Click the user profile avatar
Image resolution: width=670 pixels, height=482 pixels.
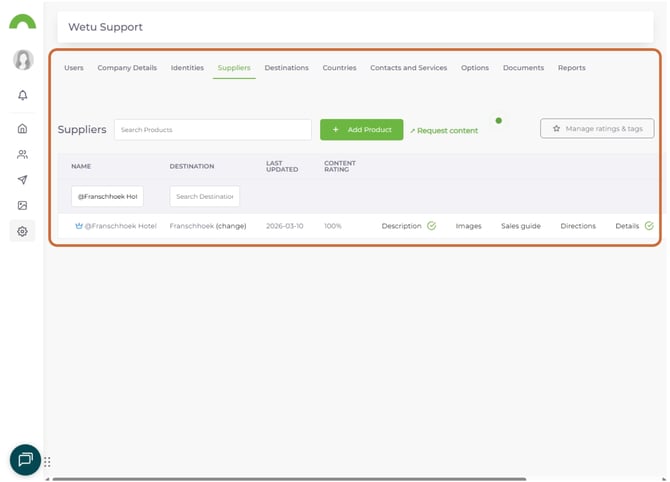(x=22, y=60)
